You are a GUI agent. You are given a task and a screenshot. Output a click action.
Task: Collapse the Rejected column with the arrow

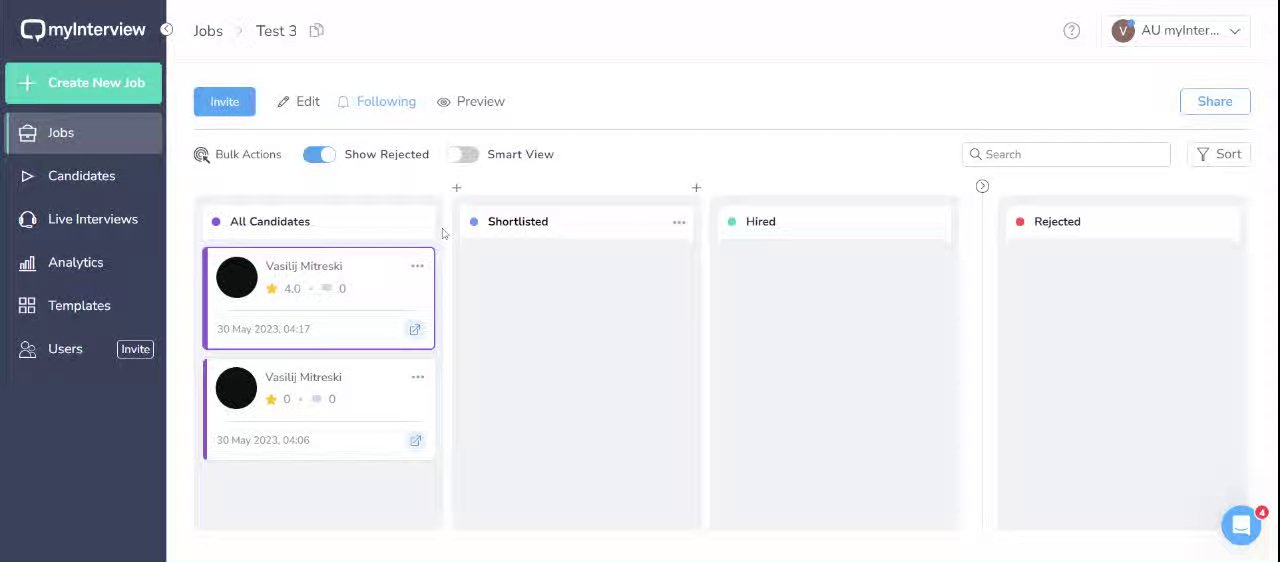982,187
